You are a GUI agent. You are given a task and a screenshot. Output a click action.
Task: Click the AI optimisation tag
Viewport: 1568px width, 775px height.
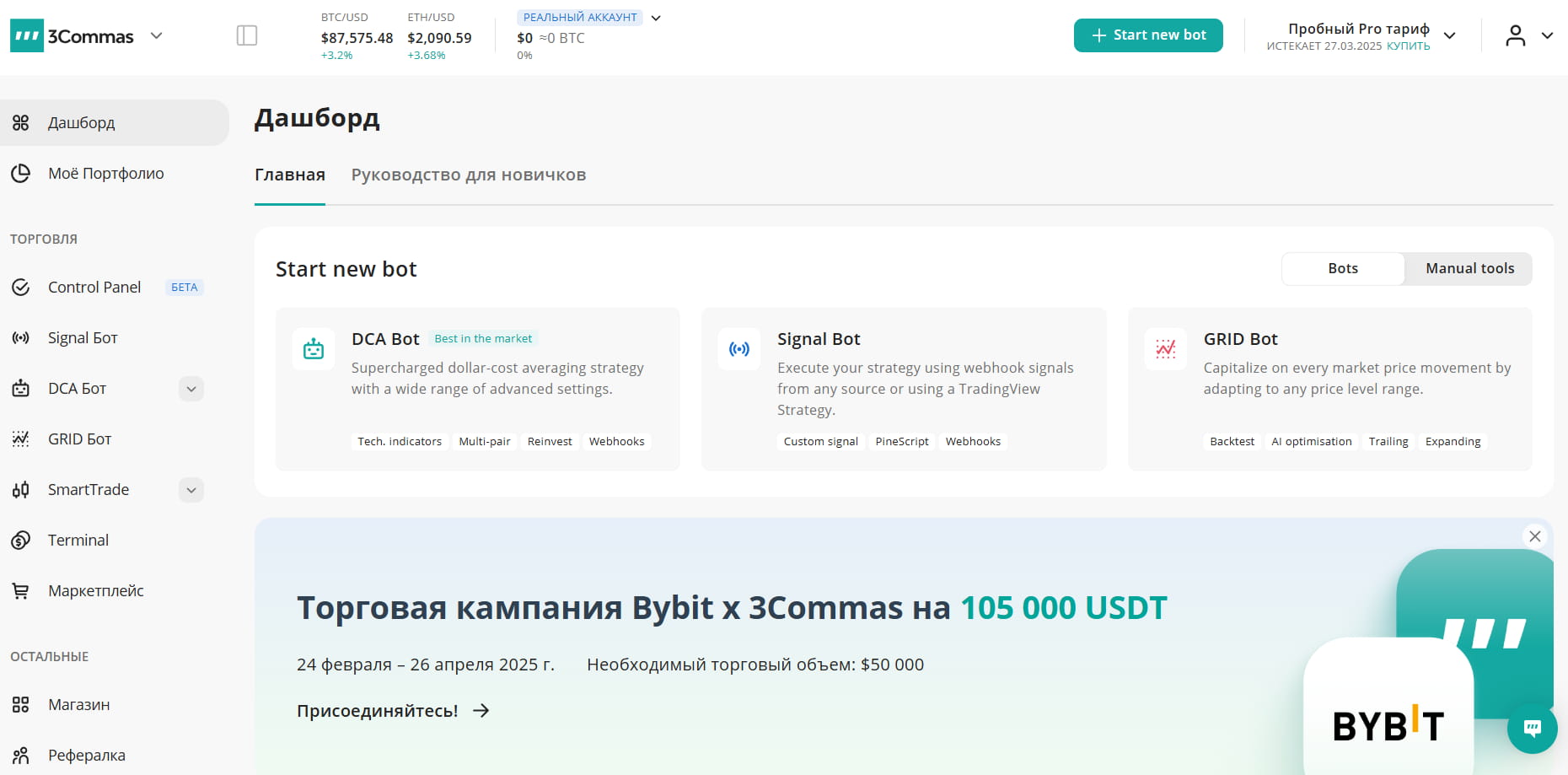pyautogui.click(x=1311, y=442)
